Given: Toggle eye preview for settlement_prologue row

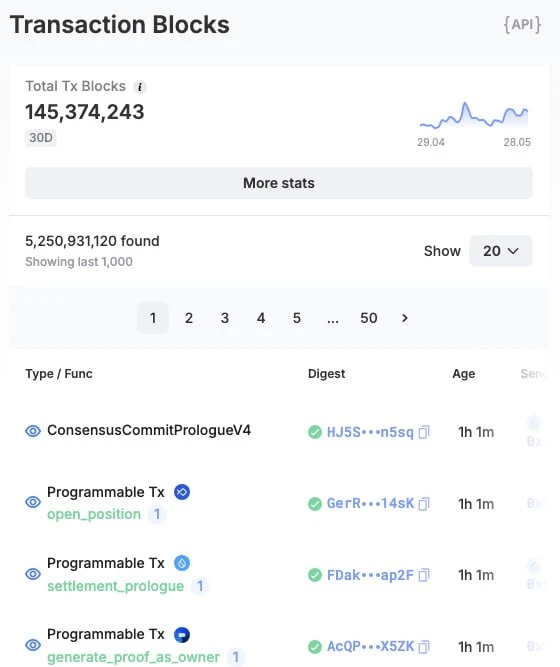Looking at the screenshot, I should (x=33, y=574).
